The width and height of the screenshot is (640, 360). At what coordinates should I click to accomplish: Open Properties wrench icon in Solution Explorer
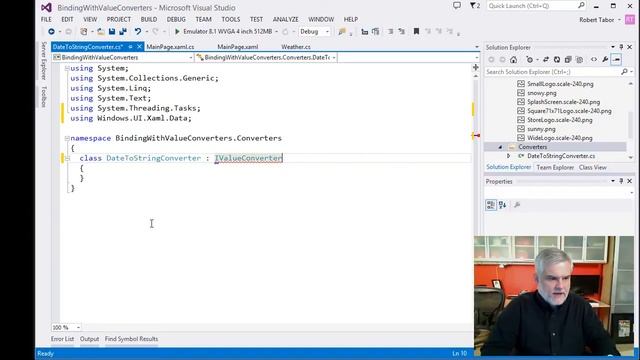tap(605, 60)
